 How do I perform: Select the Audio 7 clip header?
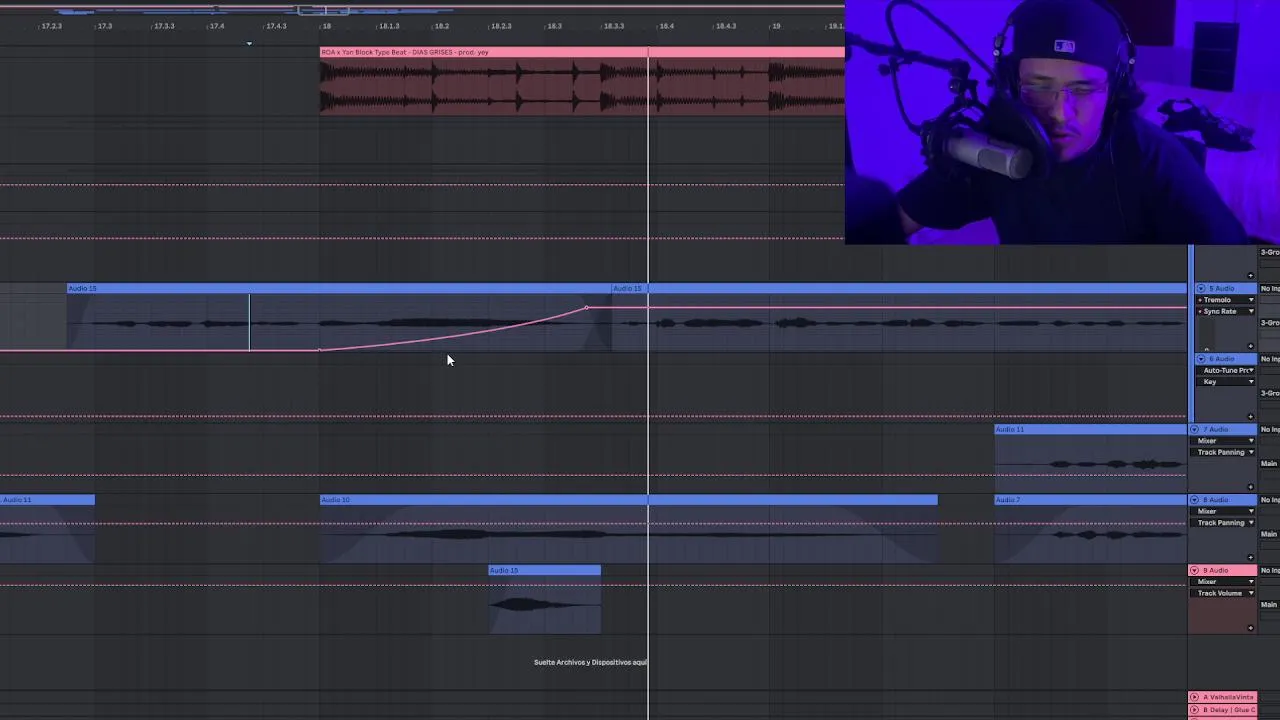1090,499
